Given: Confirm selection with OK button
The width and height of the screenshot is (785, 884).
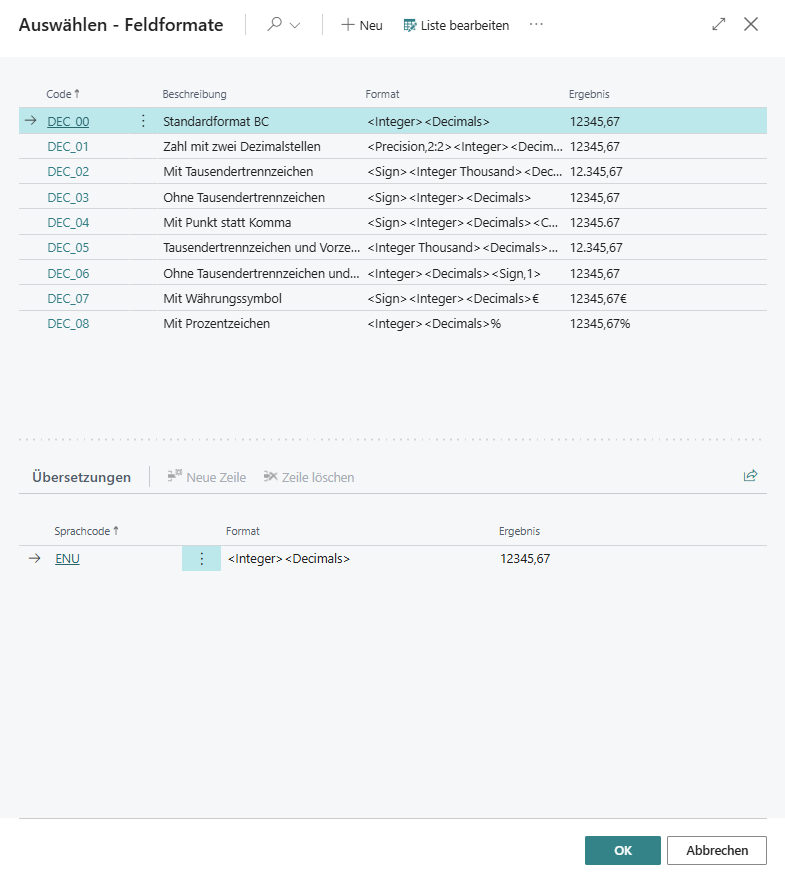Looking at the screenshot, I should 622,850.
